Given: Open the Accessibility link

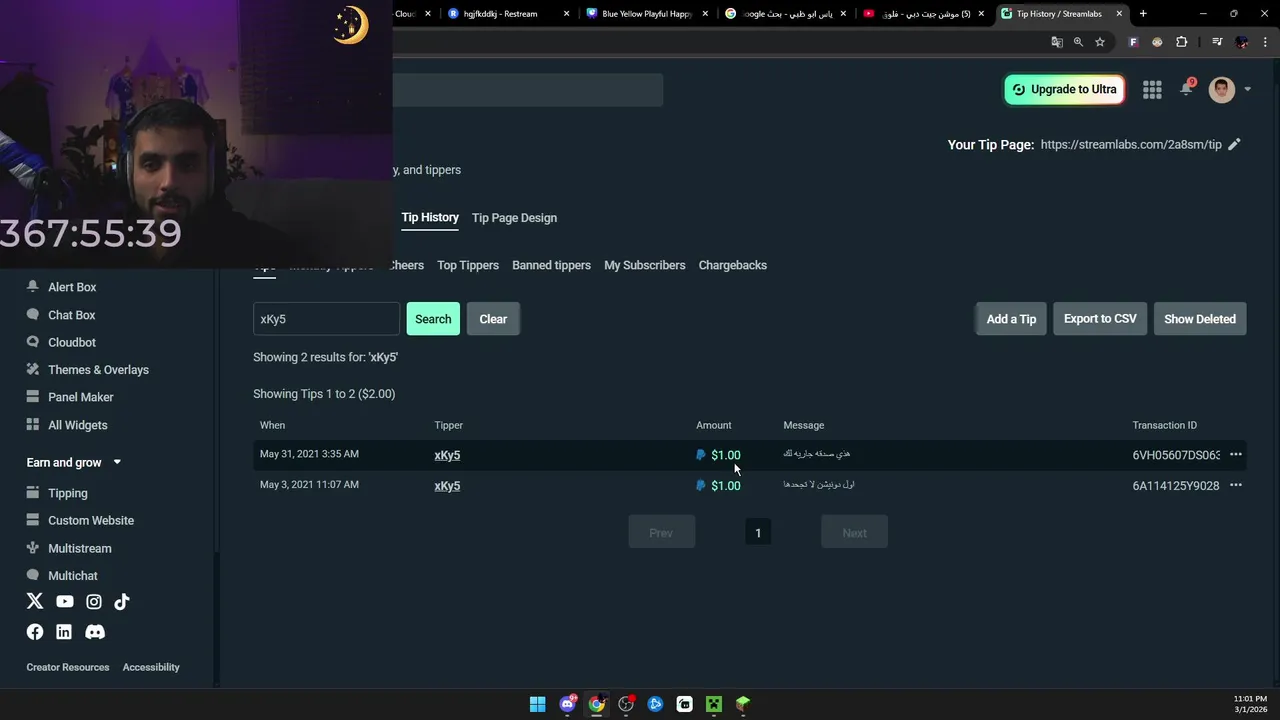Looking at the screenshot, I should (151, 667).
